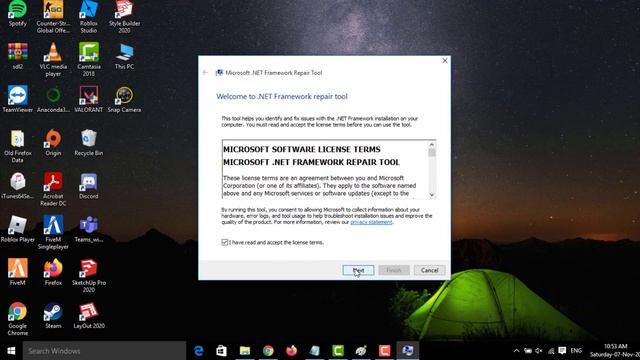Open the Roblox Player shortcut

coord(18,229)
